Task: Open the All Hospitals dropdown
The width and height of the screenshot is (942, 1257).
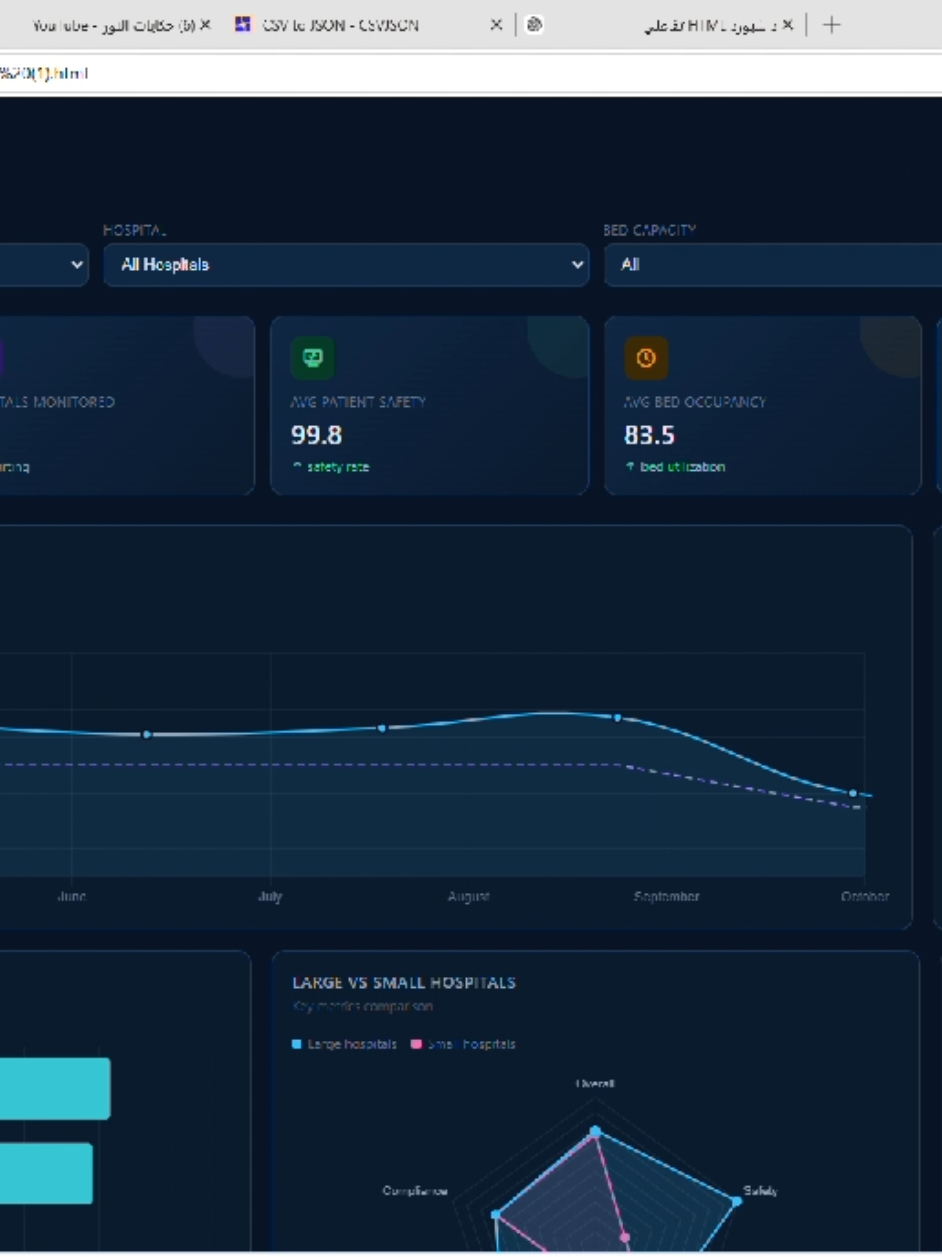Action: pyautogui.click(x=346, y=265)
